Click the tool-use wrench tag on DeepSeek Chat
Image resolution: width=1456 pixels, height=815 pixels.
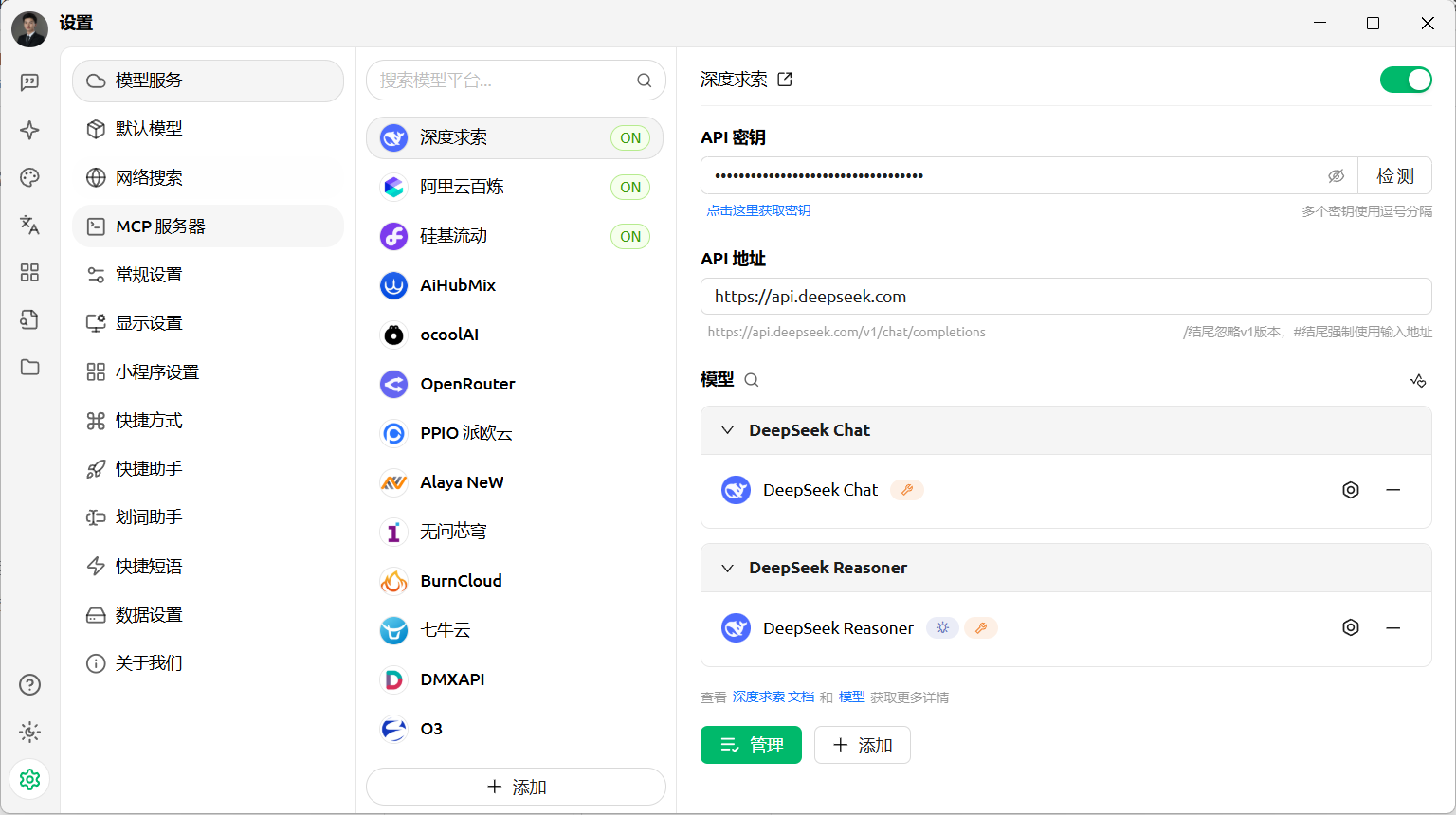tap(907, 490)
